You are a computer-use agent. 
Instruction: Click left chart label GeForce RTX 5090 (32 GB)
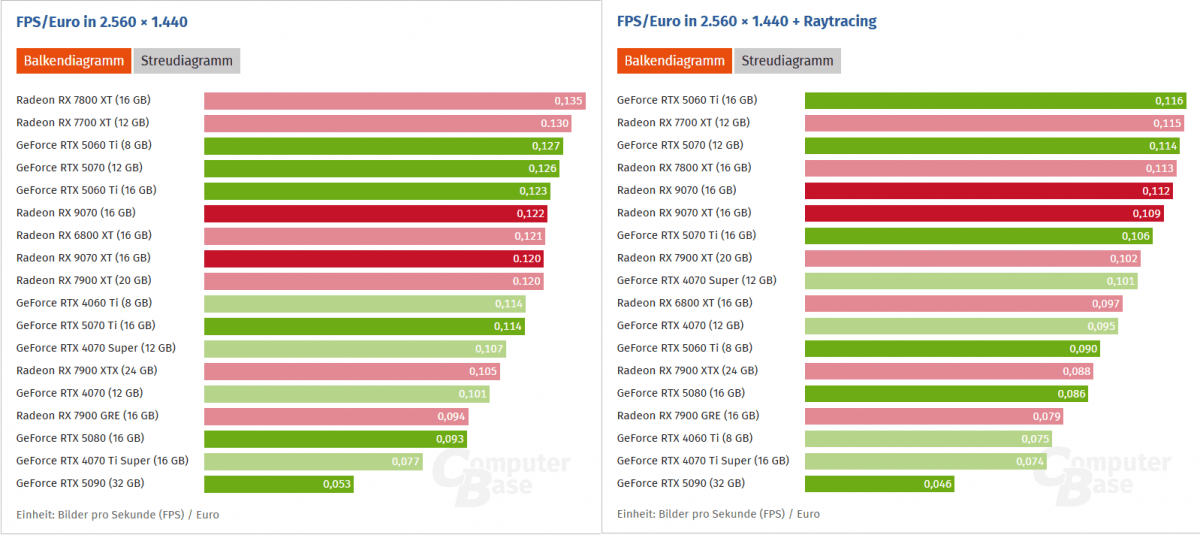(80, 484)
